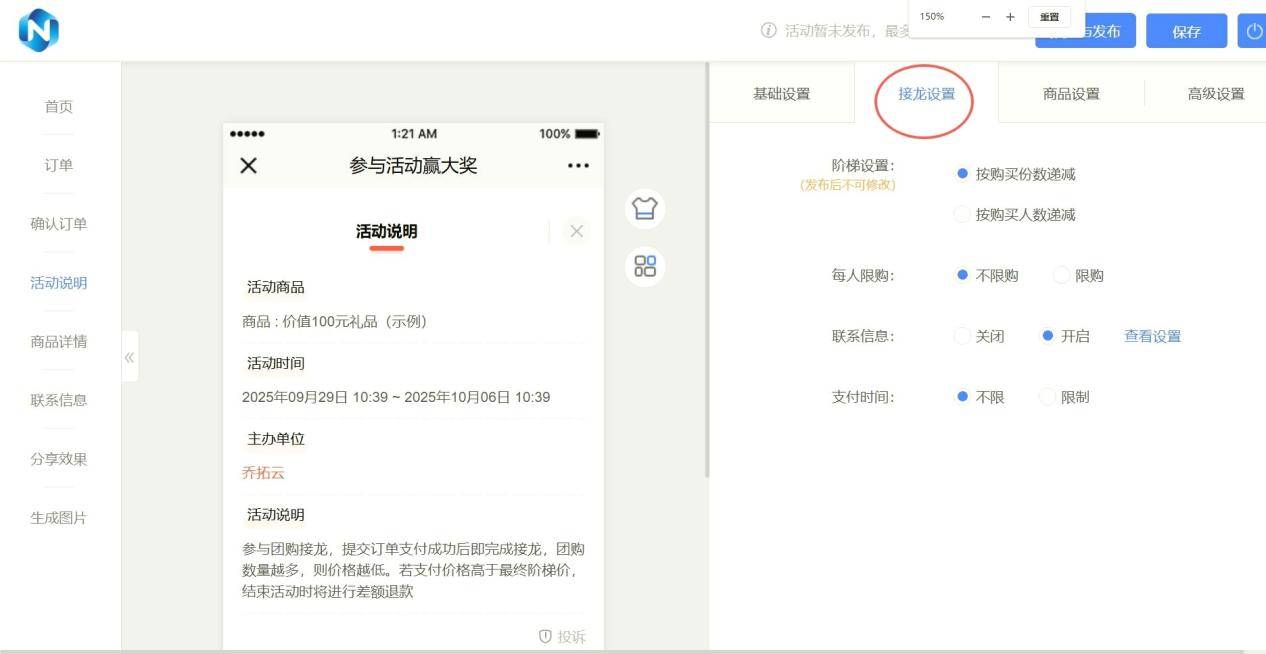Switch to the 基础设置 tab

tap(781, 94)
